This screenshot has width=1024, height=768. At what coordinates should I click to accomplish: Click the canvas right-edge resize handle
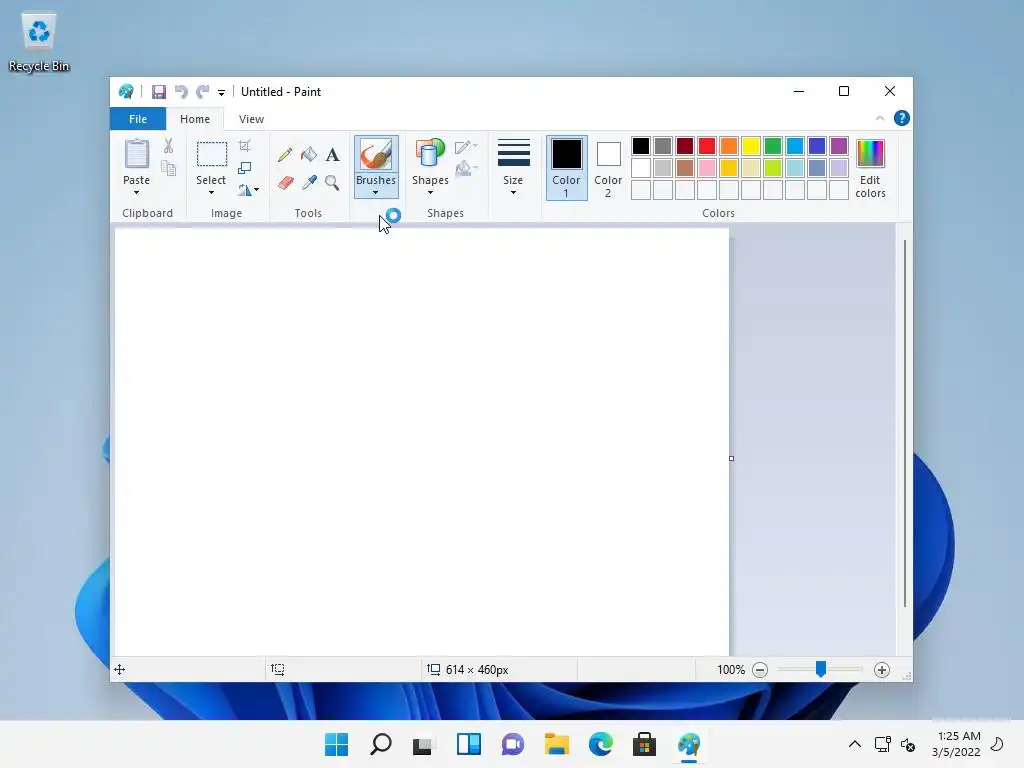(x=731, y=458)
